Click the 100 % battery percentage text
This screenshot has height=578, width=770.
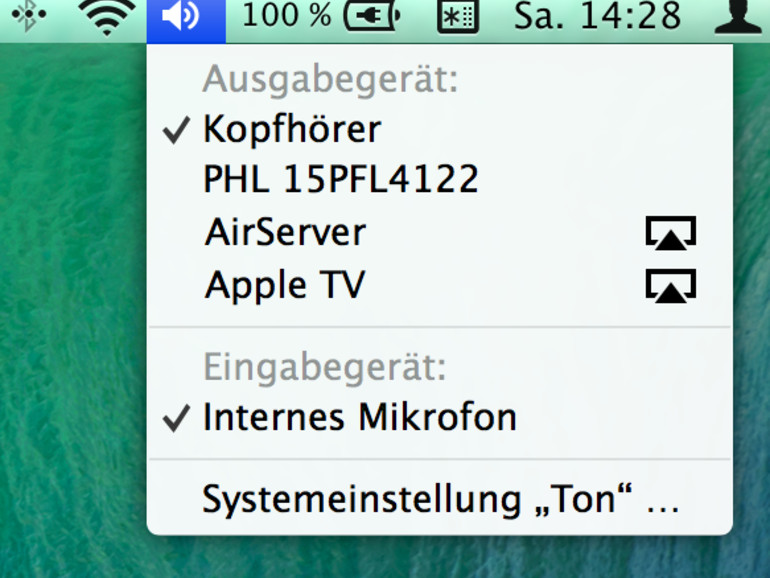(x=287, y=15)
